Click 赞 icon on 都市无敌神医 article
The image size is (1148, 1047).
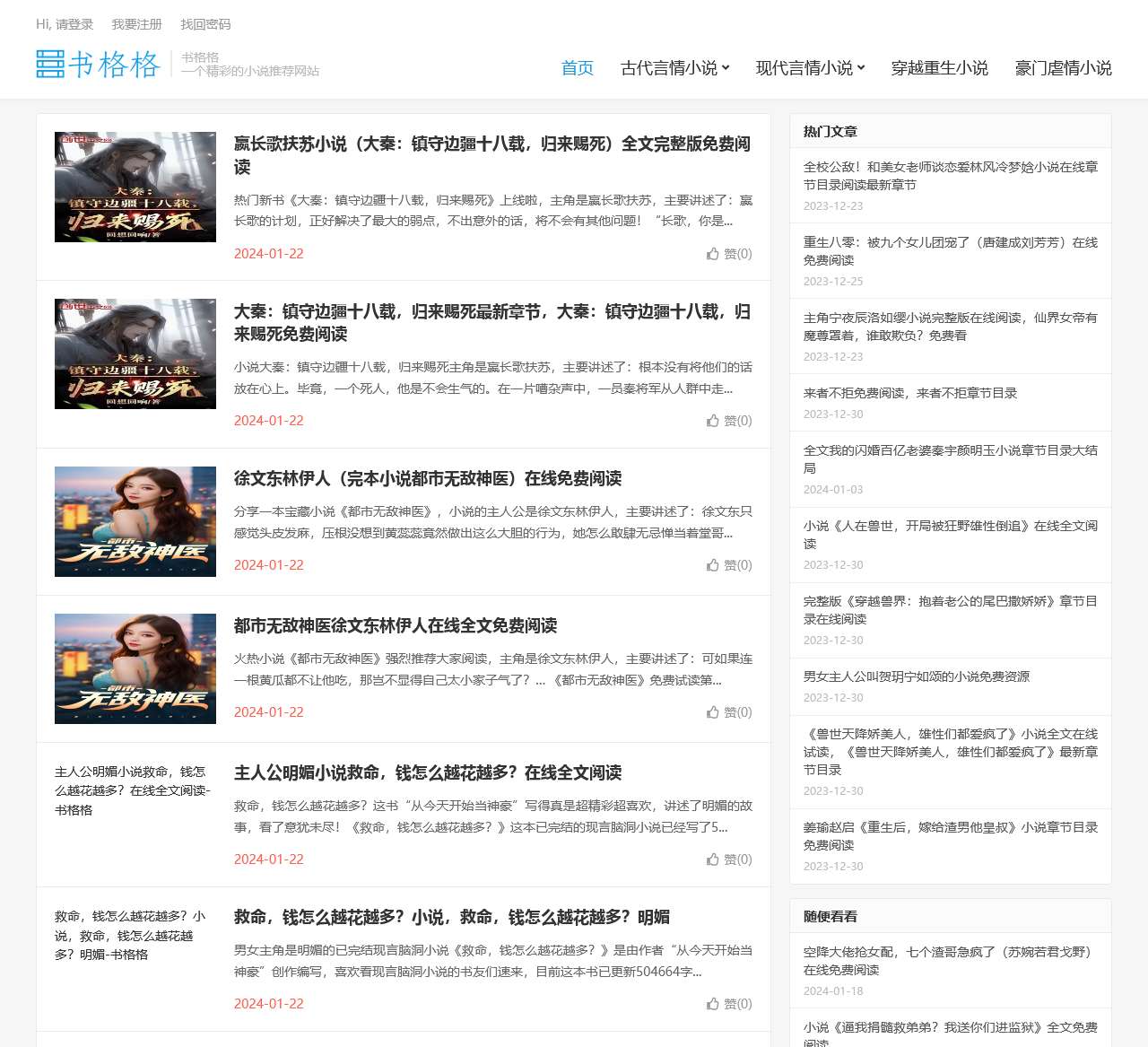point(730,711)
